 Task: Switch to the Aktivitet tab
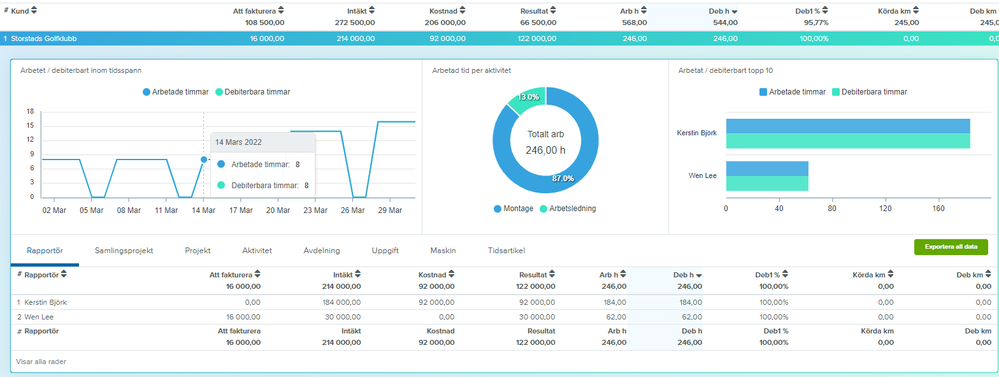(257, 250)
